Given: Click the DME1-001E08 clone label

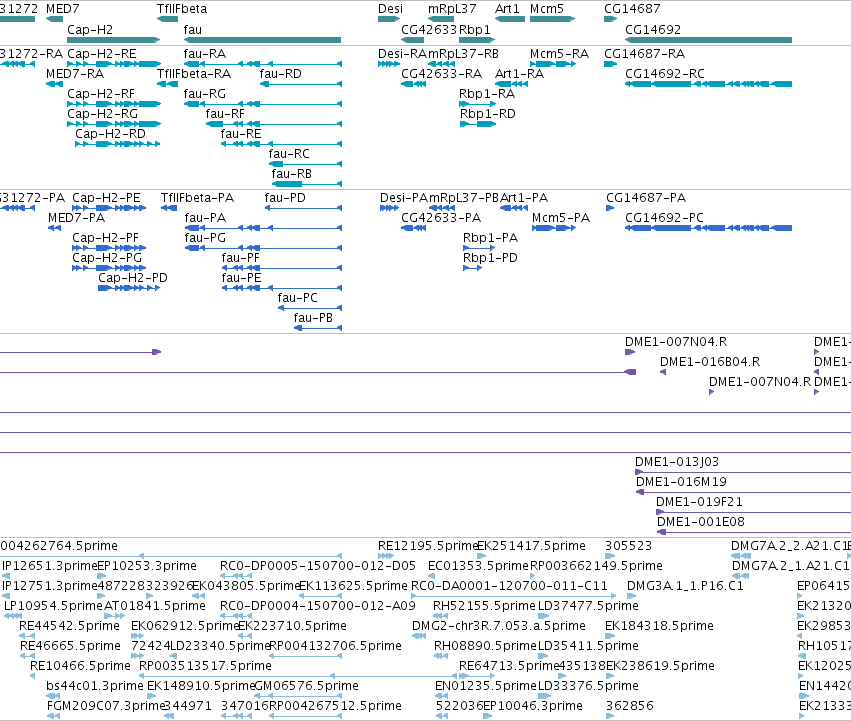Looking at the screenshot, I should 701,522.
